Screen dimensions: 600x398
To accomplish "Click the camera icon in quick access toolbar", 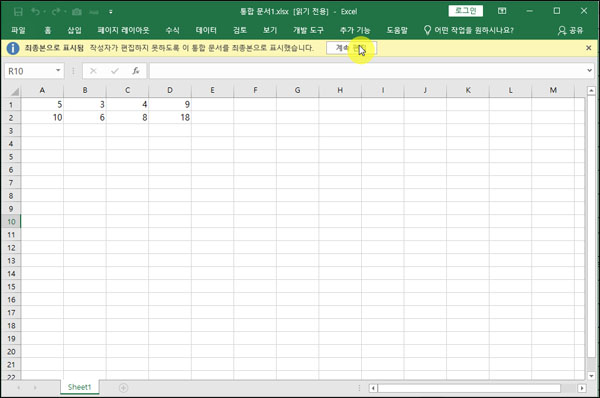I will 77,12.
